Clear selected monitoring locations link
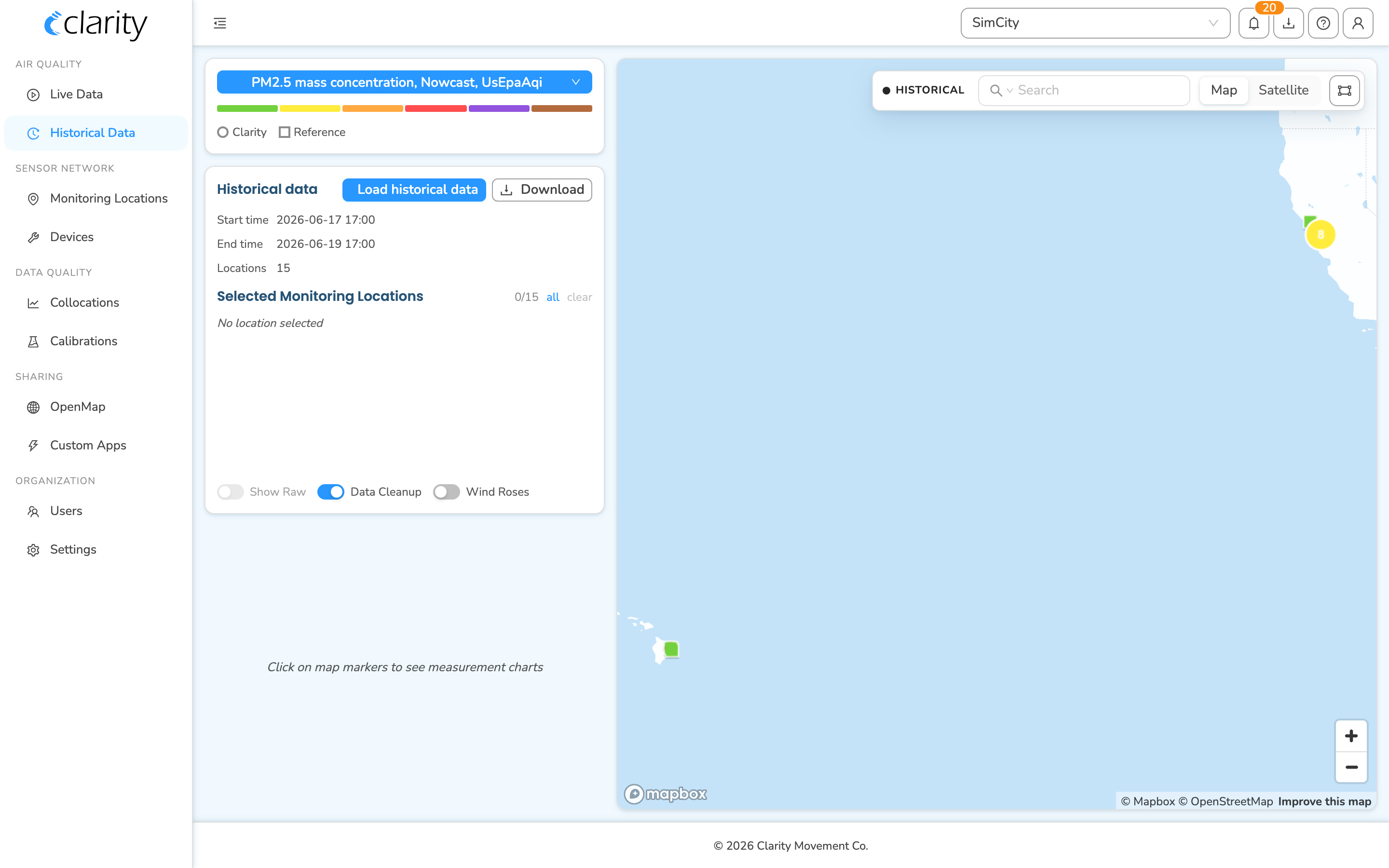 579,298
